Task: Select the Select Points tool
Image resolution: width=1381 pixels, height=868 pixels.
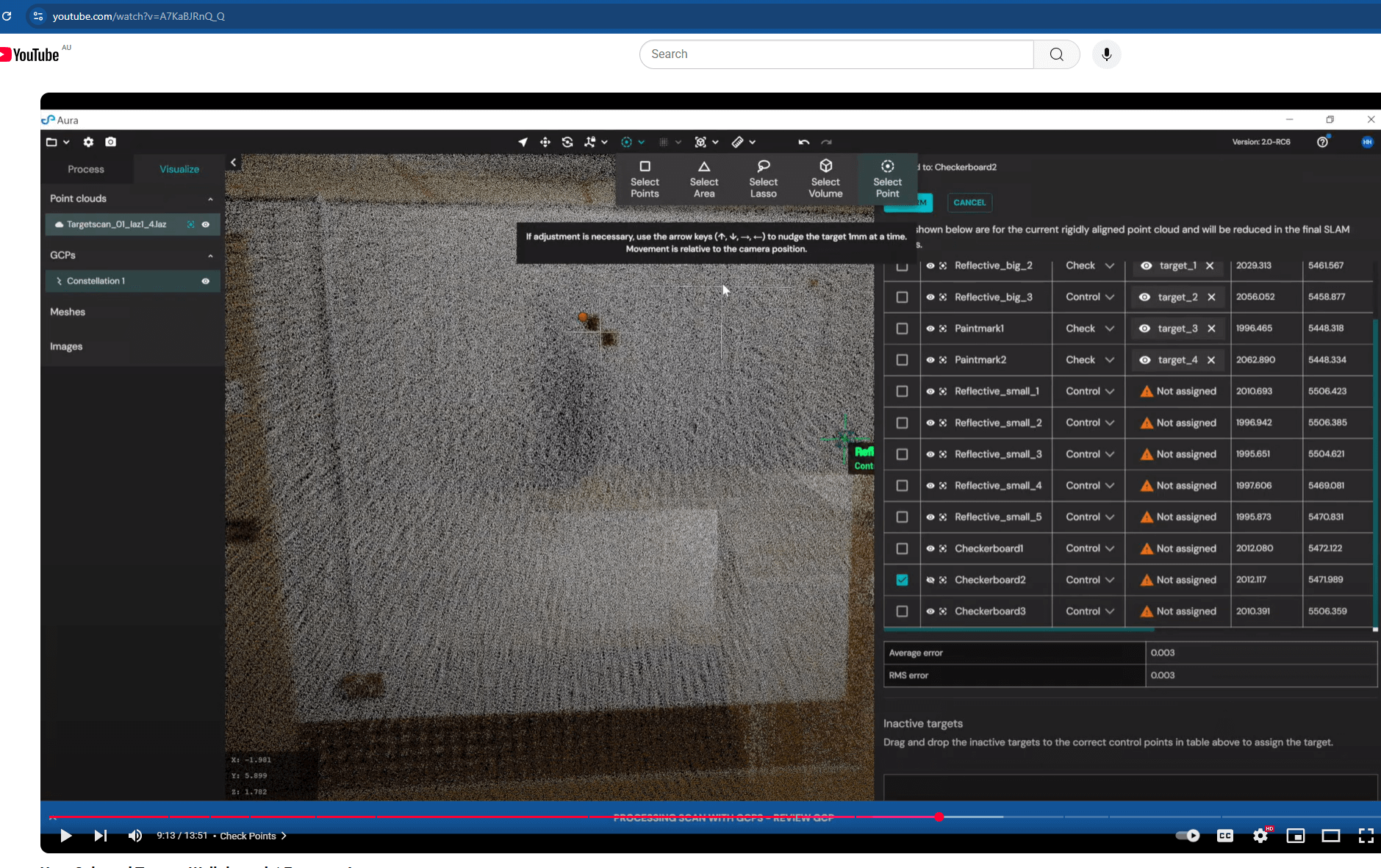Action: point(645,179)
